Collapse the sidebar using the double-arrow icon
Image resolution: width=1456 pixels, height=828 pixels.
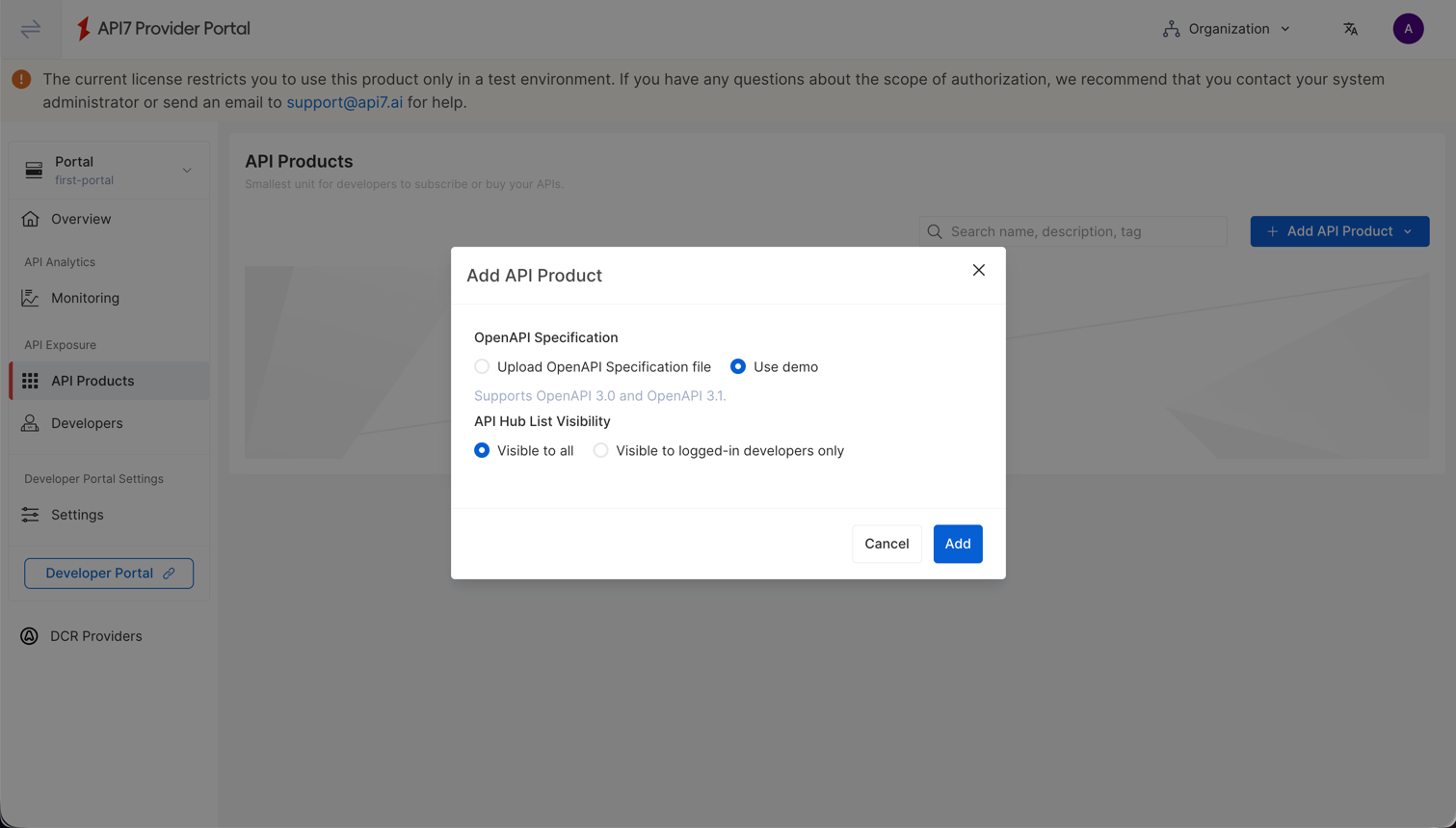coord(29,28)
